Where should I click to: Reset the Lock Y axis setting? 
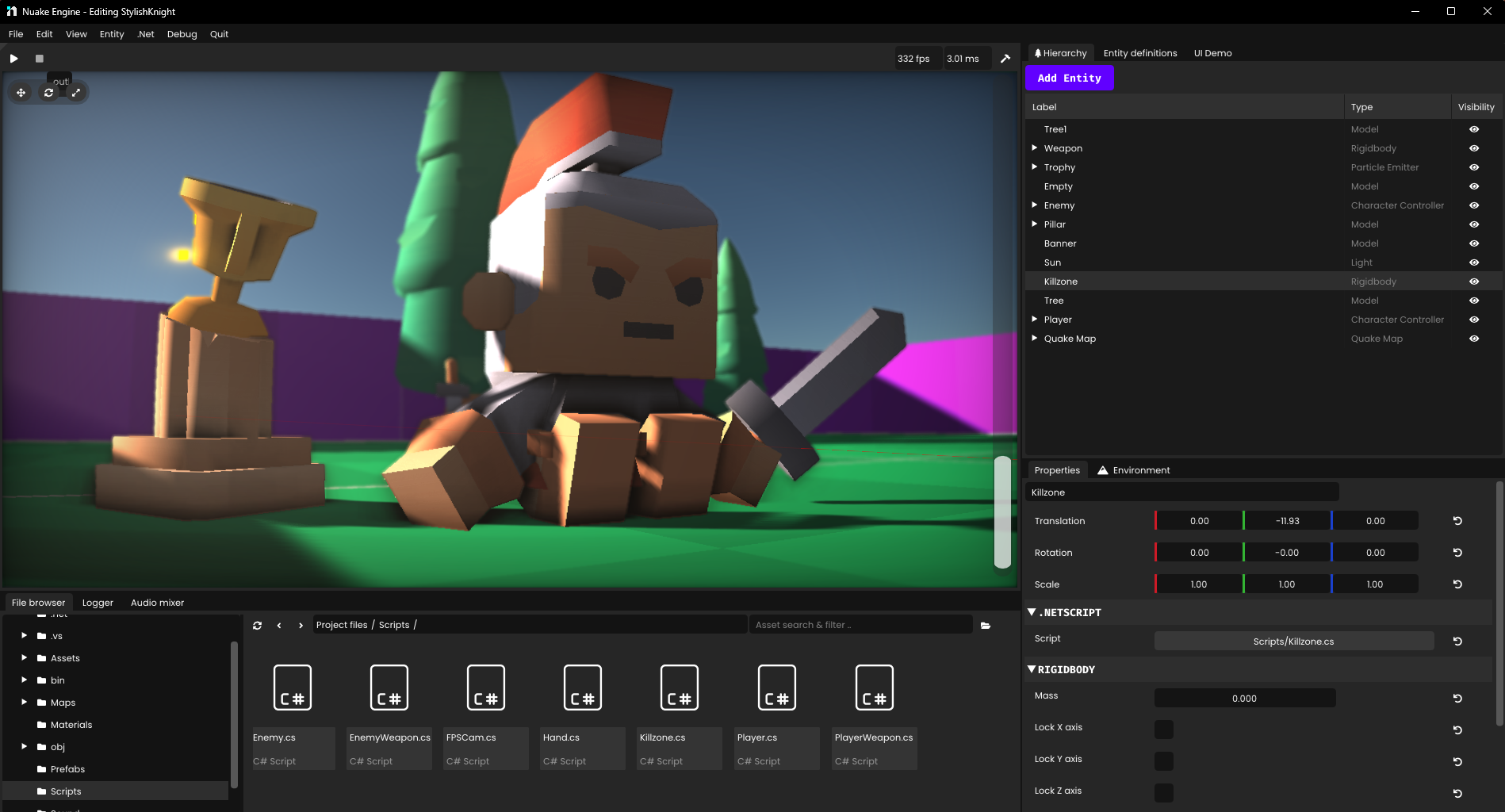(1457, 762)
